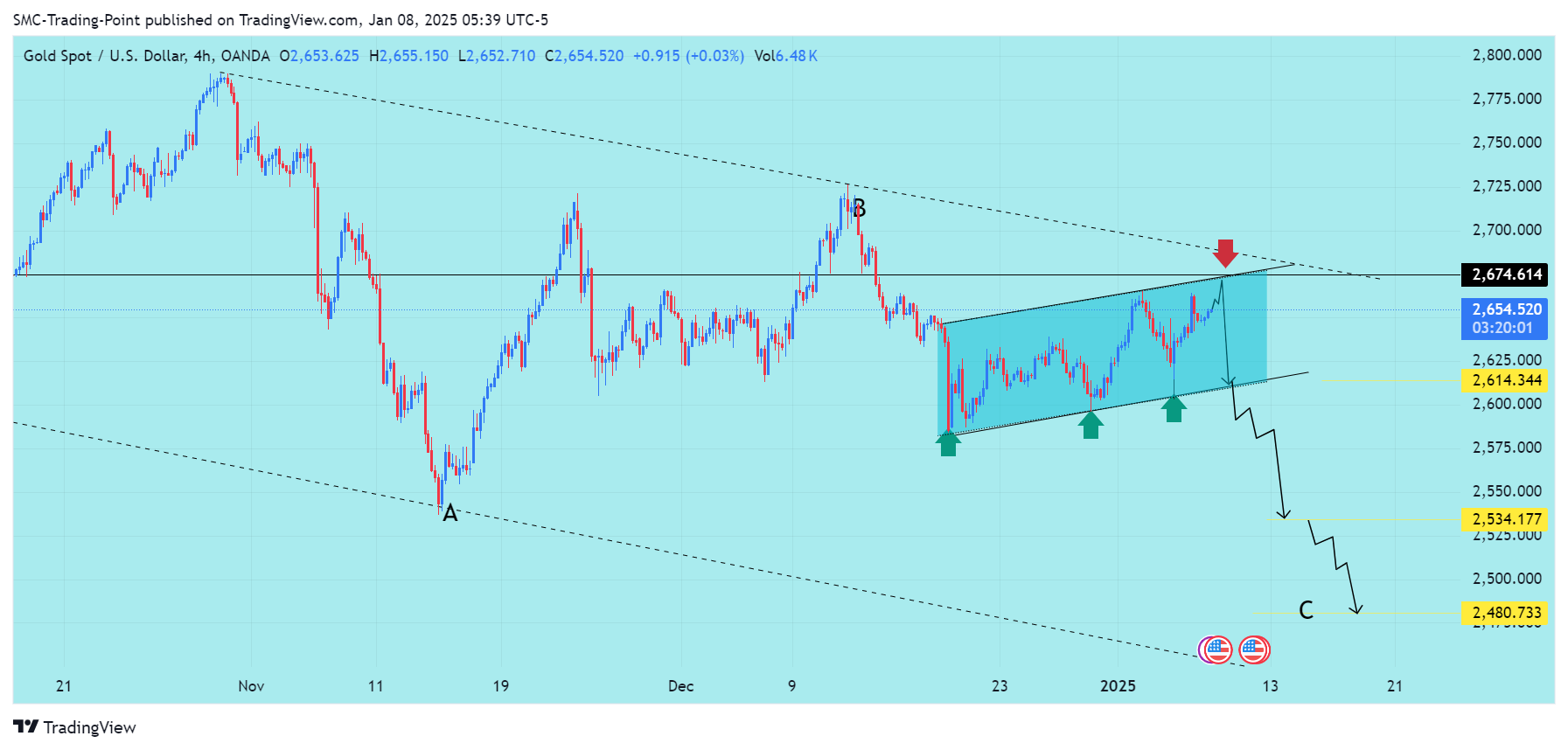Click the 2025 label on the time axis

[x=1118, y=686]
